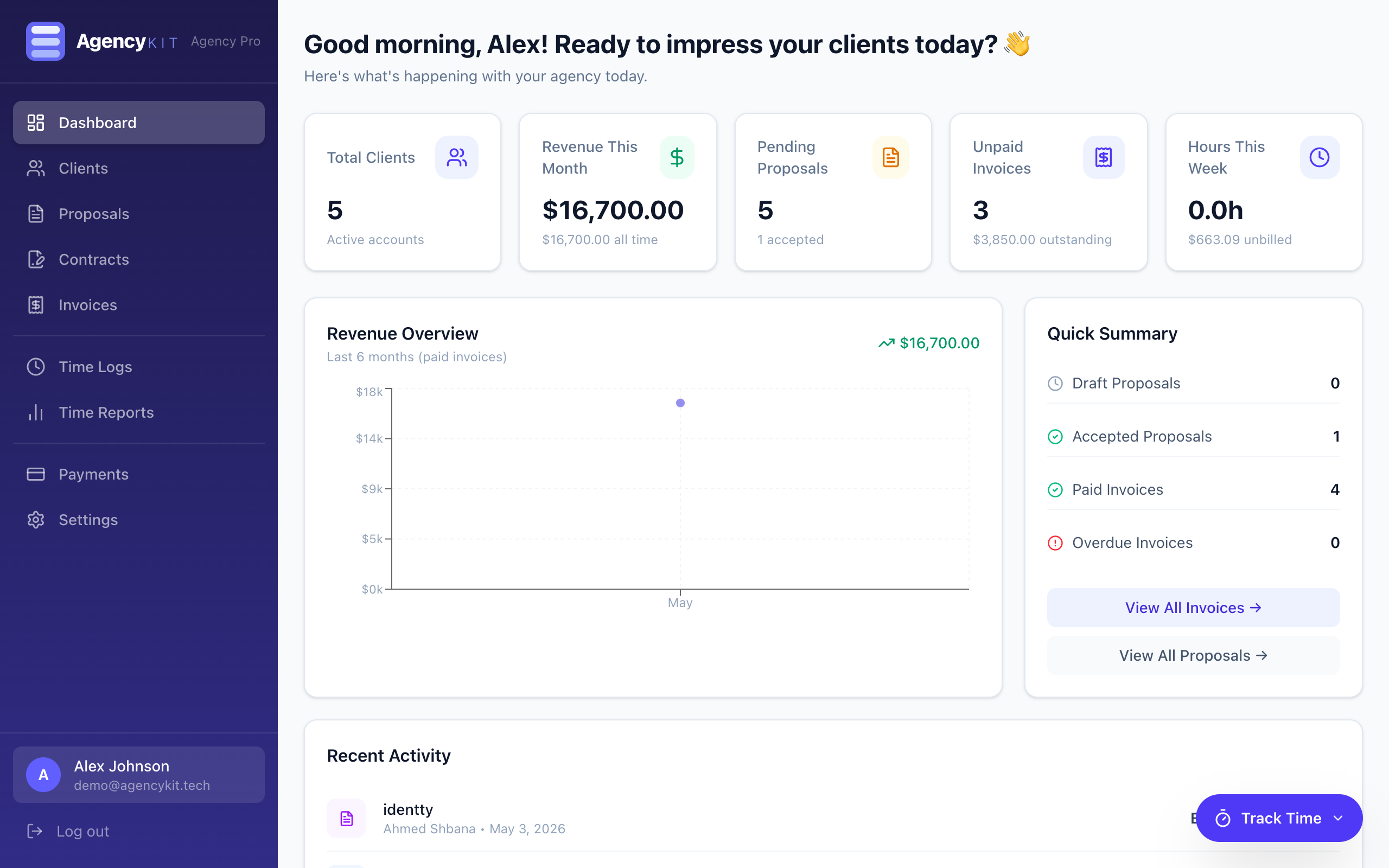Click 'Ahmed Shbana • May 3, 2026' text
Viewport: 1389px width, 868px height.
click(474, 829)
